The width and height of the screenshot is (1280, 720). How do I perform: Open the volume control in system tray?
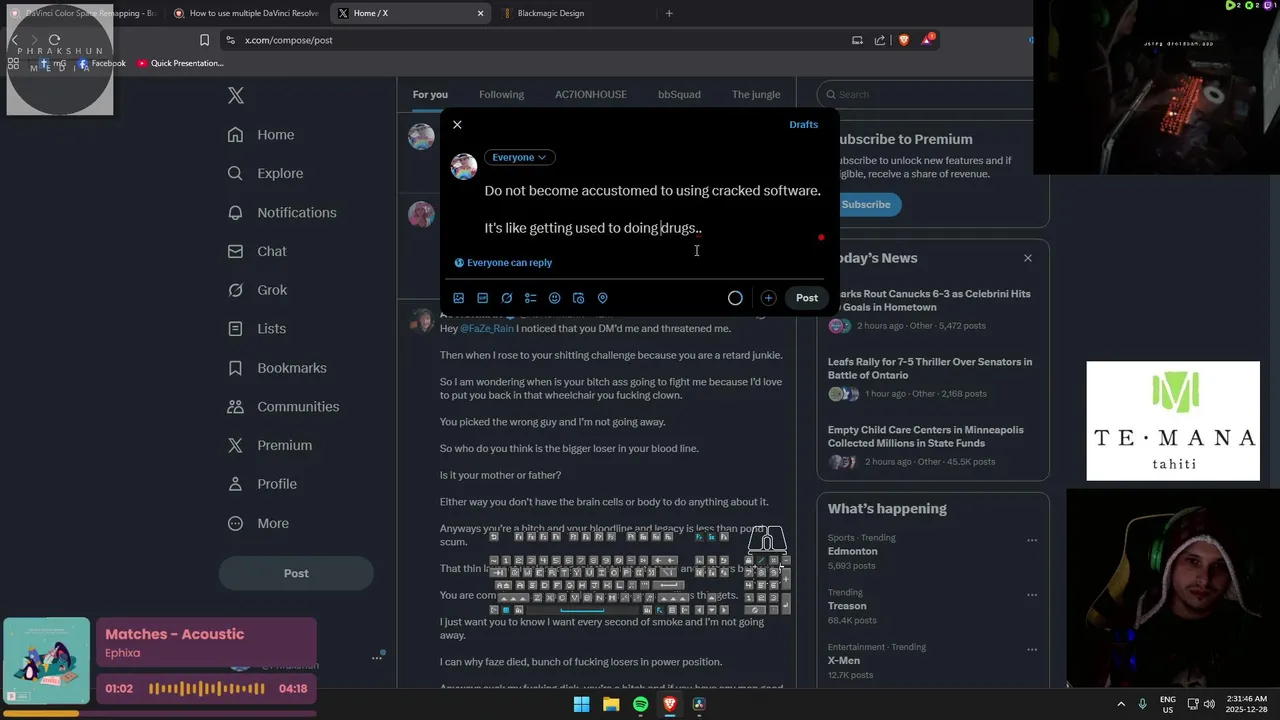pyautogui.click(x=1209, y=704)
